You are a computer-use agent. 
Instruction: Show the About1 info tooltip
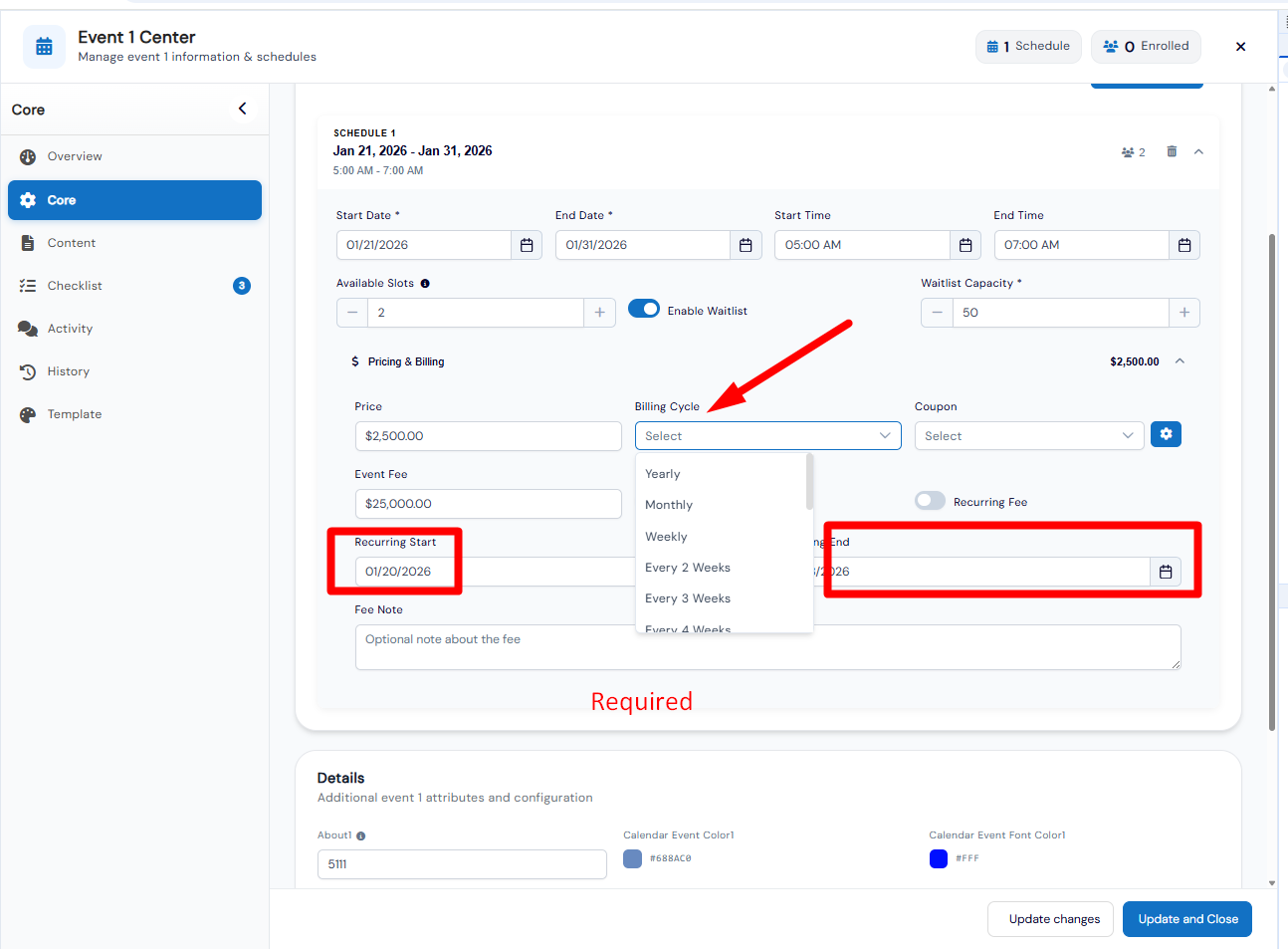[360, 836]
